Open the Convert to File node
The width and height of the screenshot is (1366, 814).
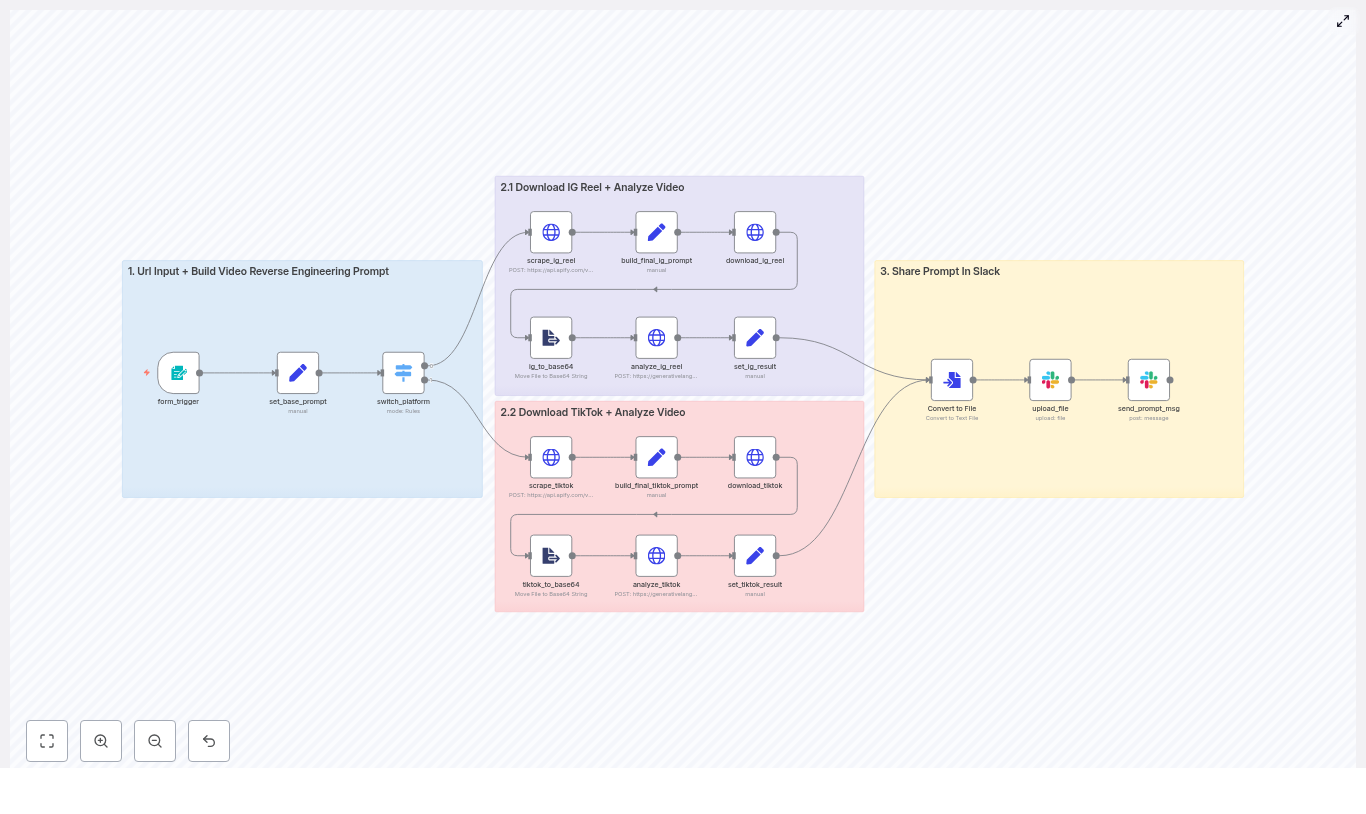pos(952,380)
